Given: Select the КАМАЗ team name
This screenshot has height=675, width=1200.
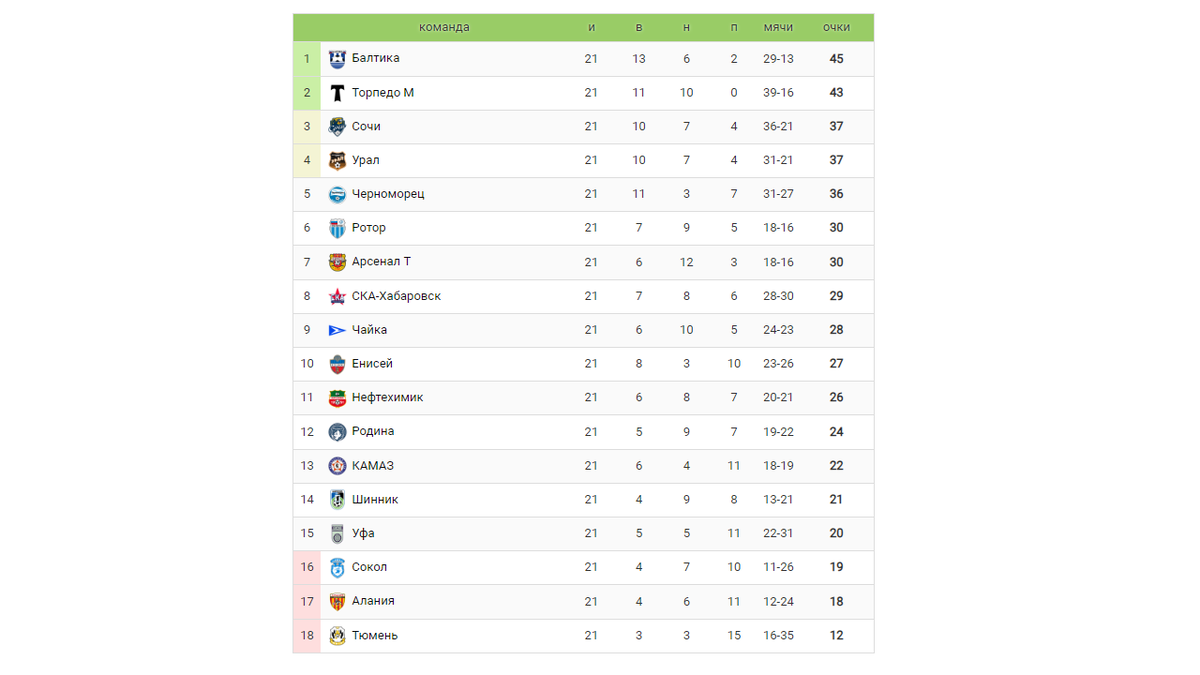Looking at the screenshot, I should point(373,466).
